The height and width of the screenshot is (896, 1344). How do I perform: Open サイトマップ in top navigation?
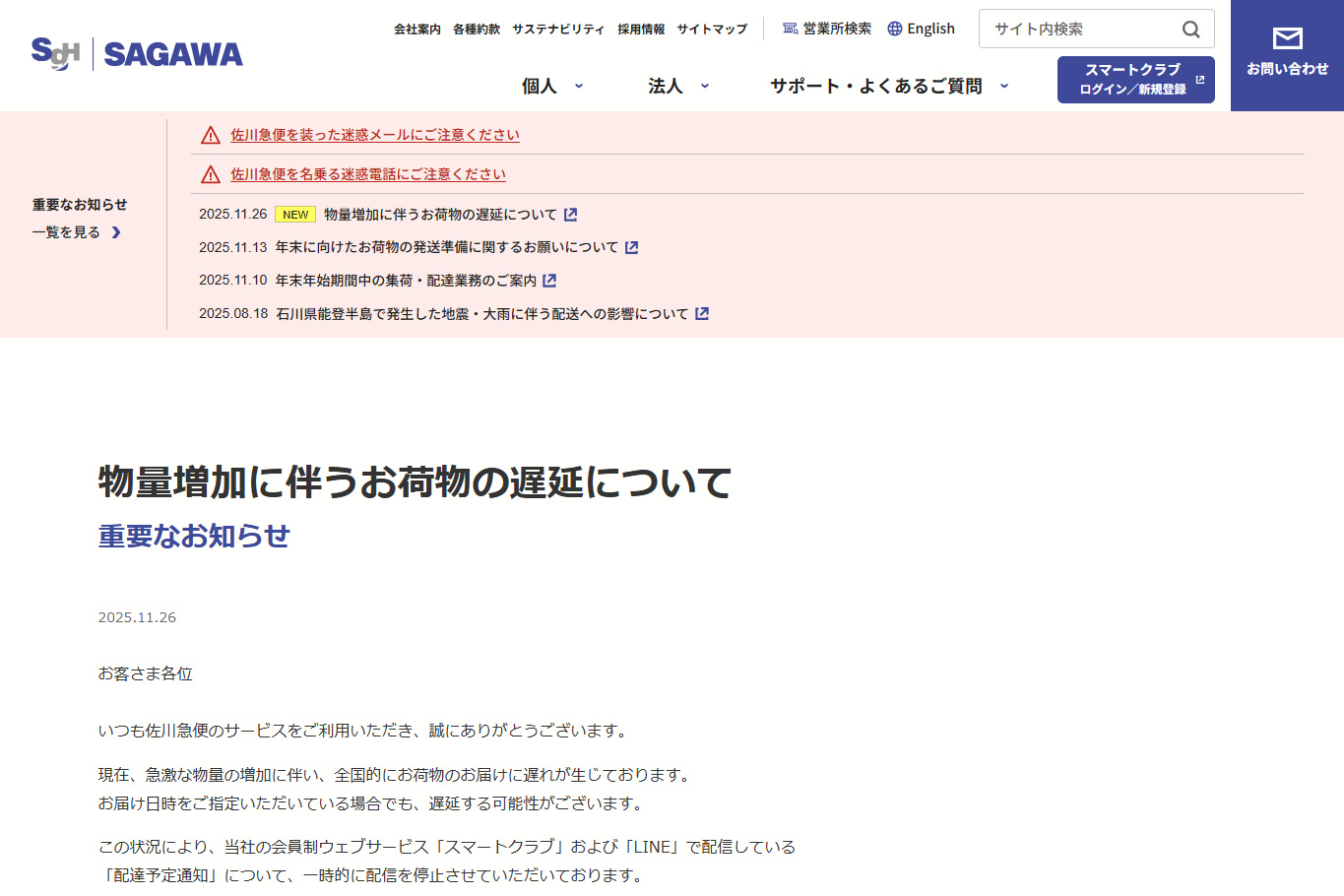[712, 30]
